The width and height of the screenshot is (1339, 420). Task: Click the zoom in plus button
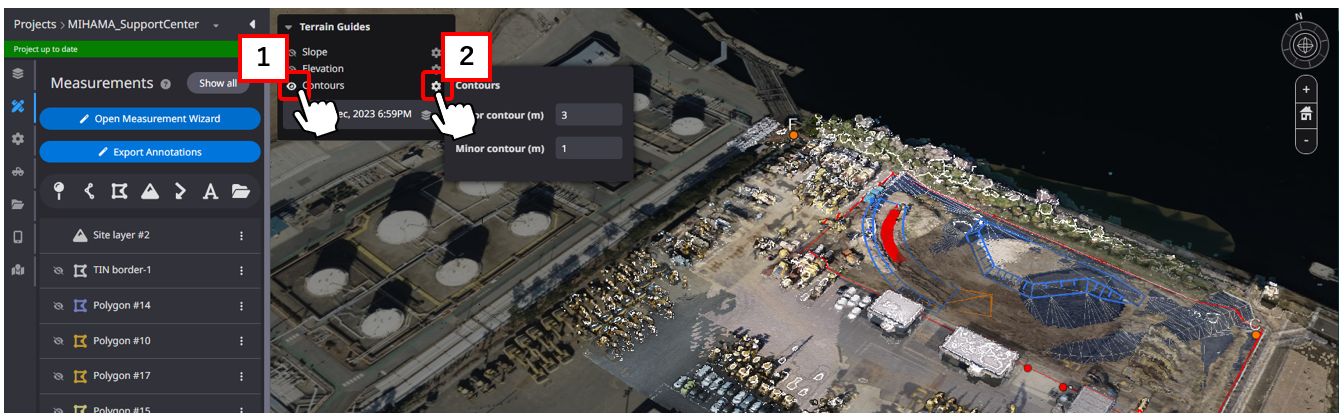[1306, 89]
